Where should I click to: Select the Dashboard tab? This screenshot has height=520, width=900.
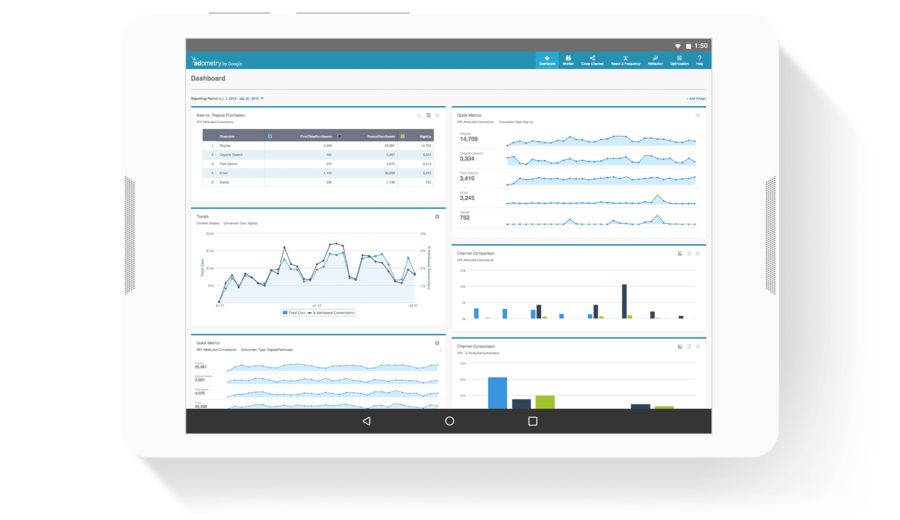[x=547, y=60]
